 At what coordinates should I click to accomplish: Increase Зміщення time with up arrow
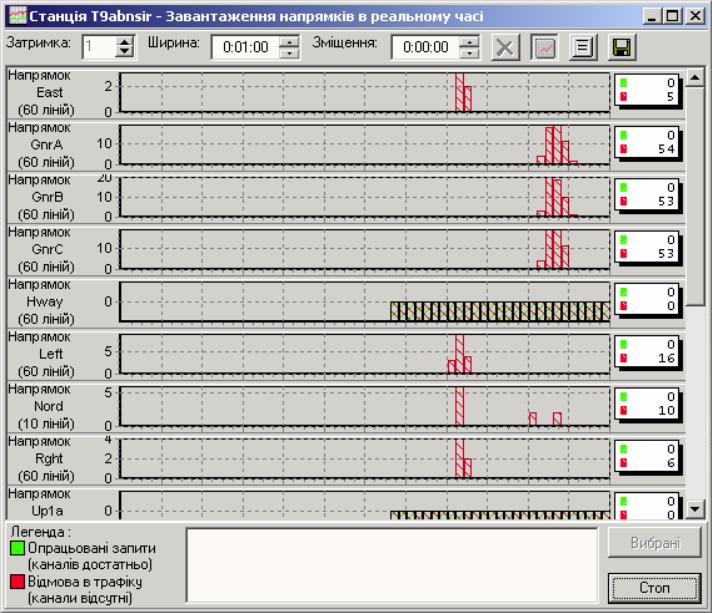469,42
